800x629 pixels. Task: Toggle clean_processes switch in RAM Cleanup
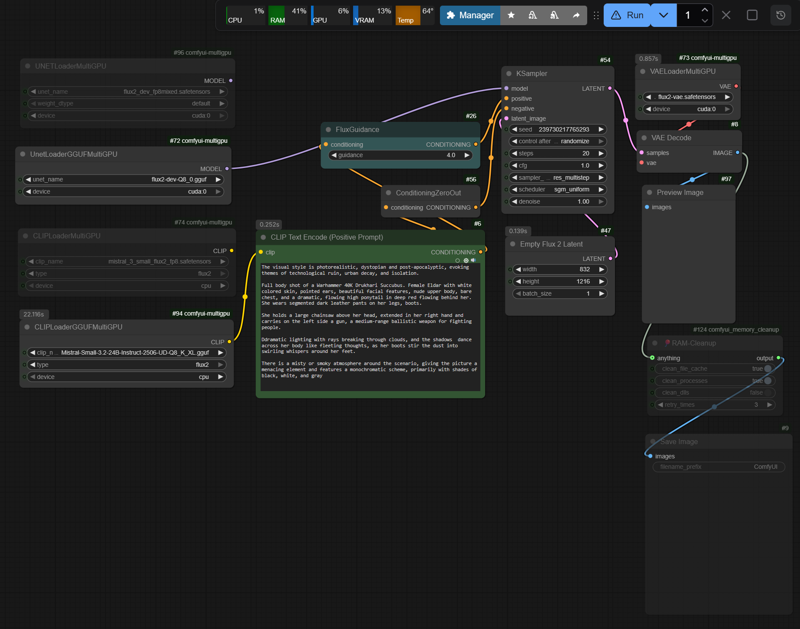767,381
